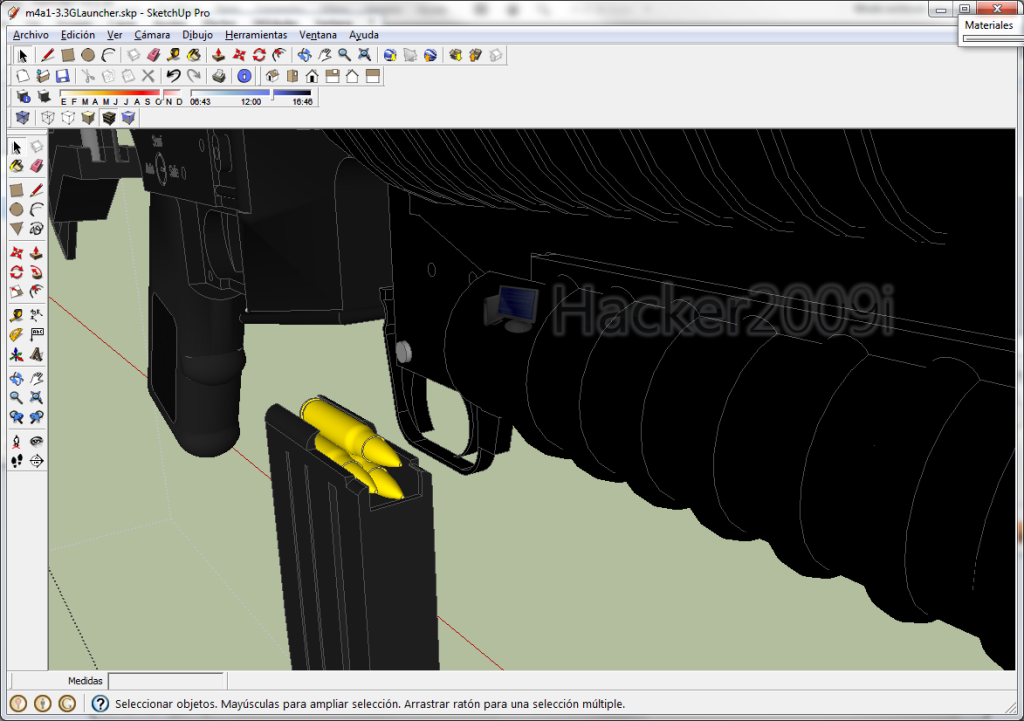This screenshot has width=1024, height=721.
Task: Open the Edición menu
Action: tap(78, 35)
